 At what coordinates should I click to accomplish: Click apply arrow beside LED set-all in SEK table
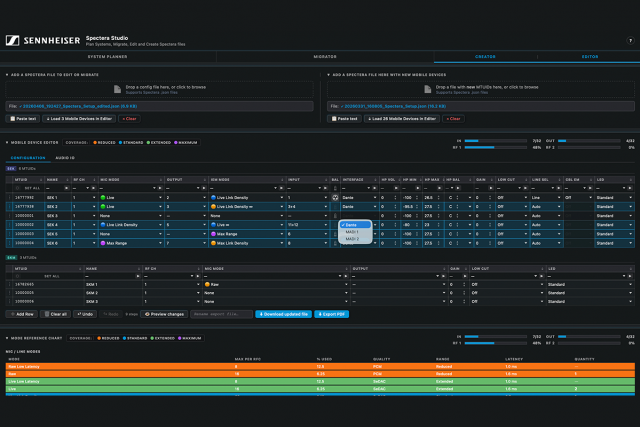[x=631, y=188]
